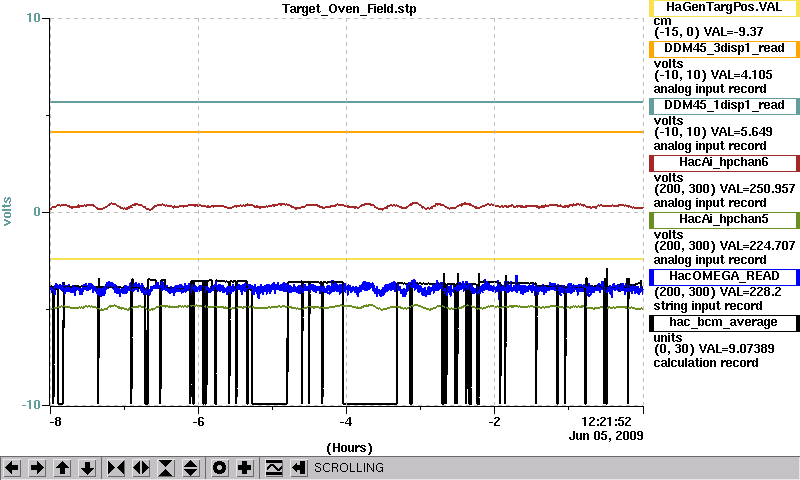This screenshot has width=800, height=480.
Task: Click the y-axis tick label -10
Action: click(x=31, y=405)
